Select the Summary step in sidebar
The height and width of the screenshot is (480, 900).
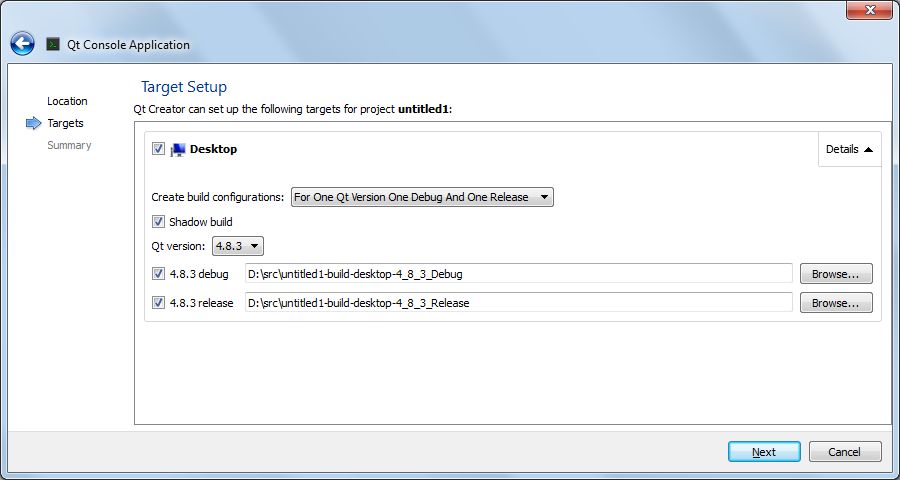[69, 145]
